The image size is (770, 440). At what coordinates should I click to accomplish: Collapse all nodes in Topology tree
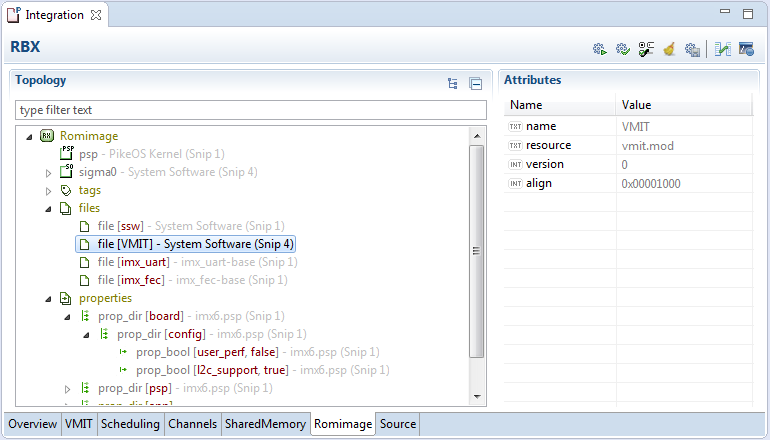point(475,84)
